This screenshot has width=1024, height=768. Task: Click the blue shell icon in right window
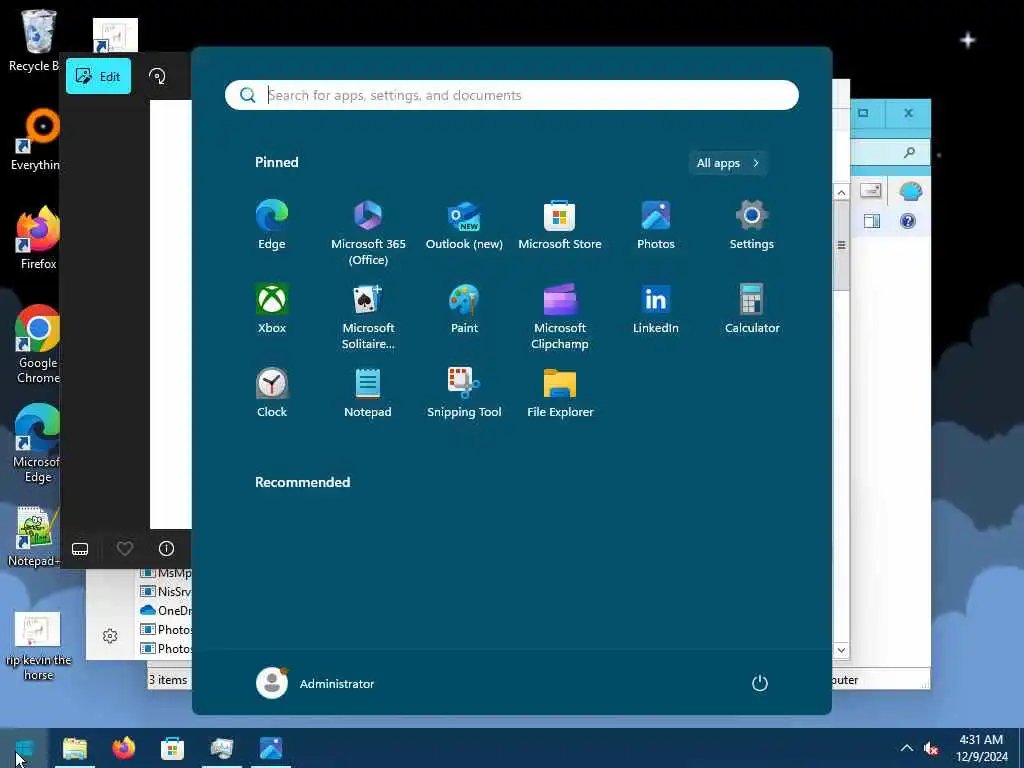pyautogui.click(x=910, y=191)
